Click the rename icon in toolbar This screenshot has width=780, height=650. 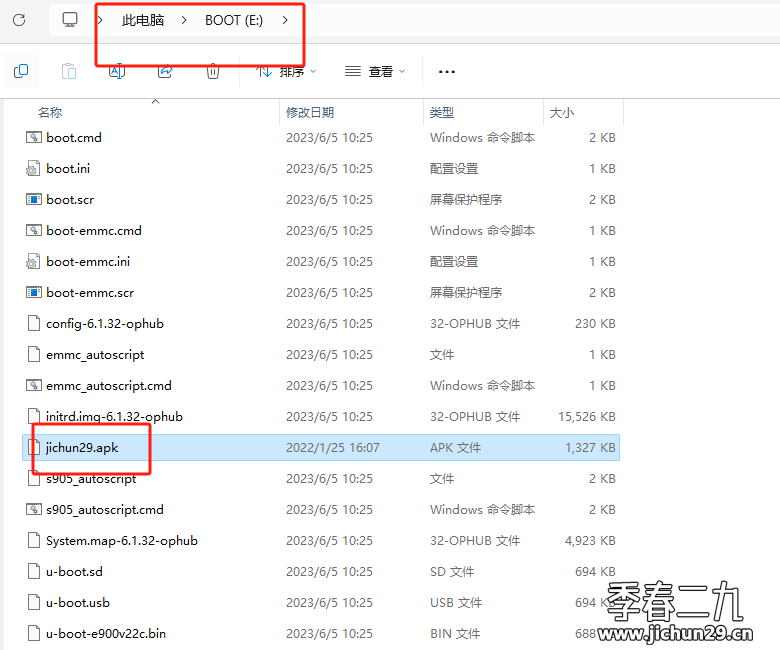[117, 72]
